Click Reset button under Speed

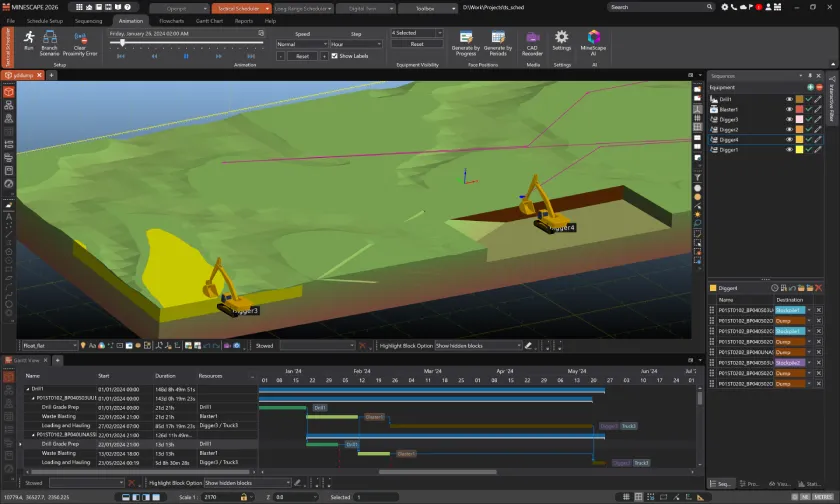[302, 56]
